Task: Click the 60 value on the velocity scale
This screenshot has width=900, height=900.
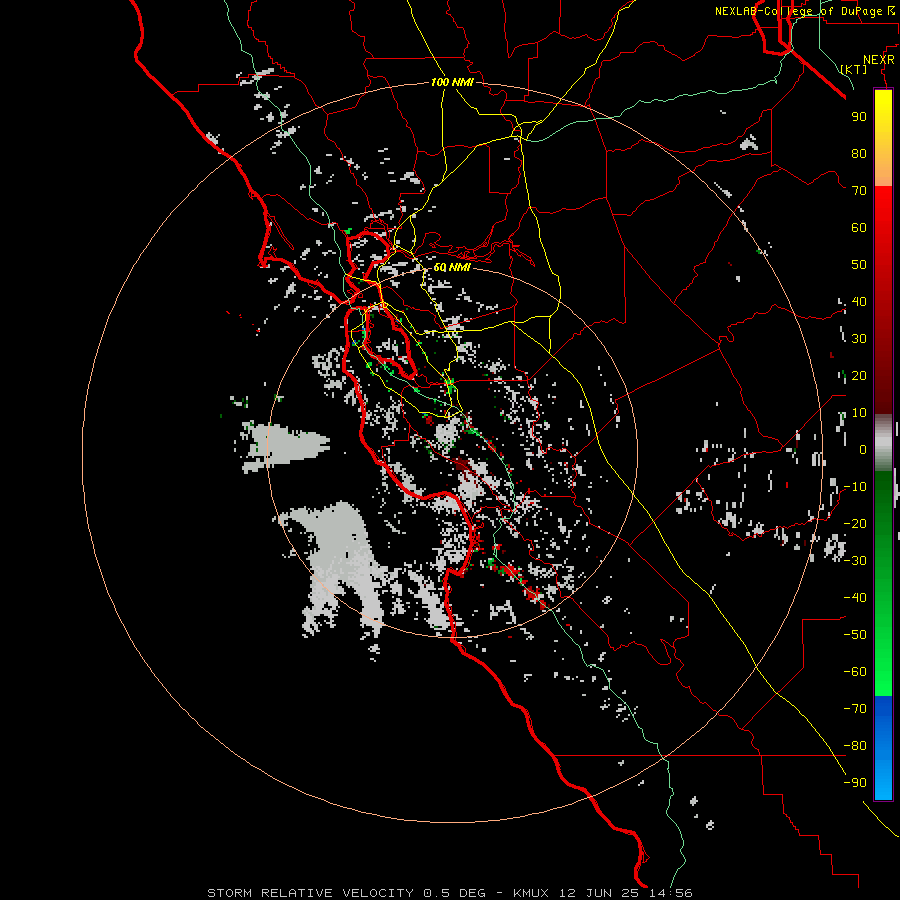Action: point(859,228)
